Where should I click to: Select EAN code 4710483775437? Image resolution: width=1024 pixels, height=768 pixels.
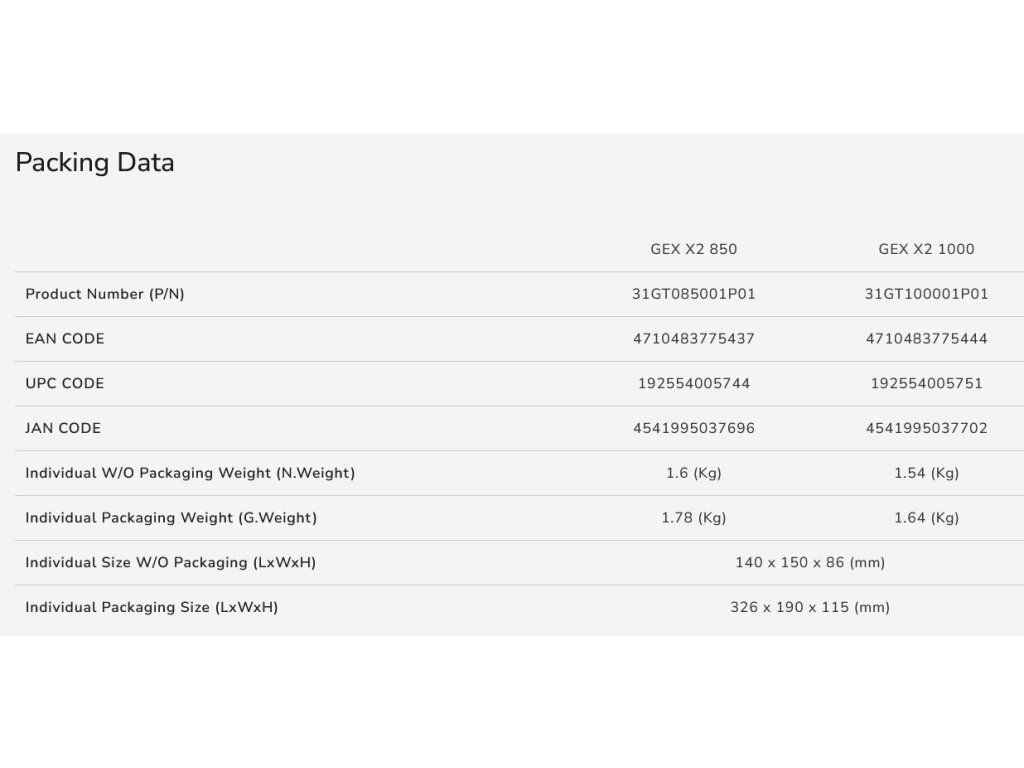point(694,339)
